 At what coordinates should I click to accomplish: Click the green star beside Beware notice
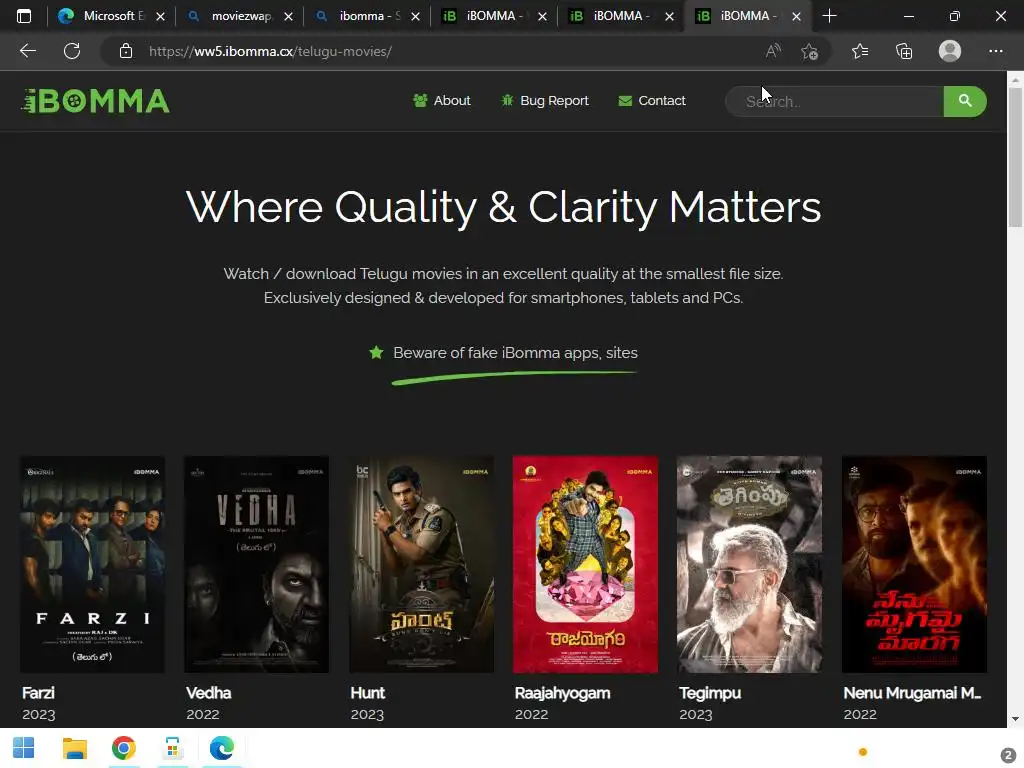376,353
